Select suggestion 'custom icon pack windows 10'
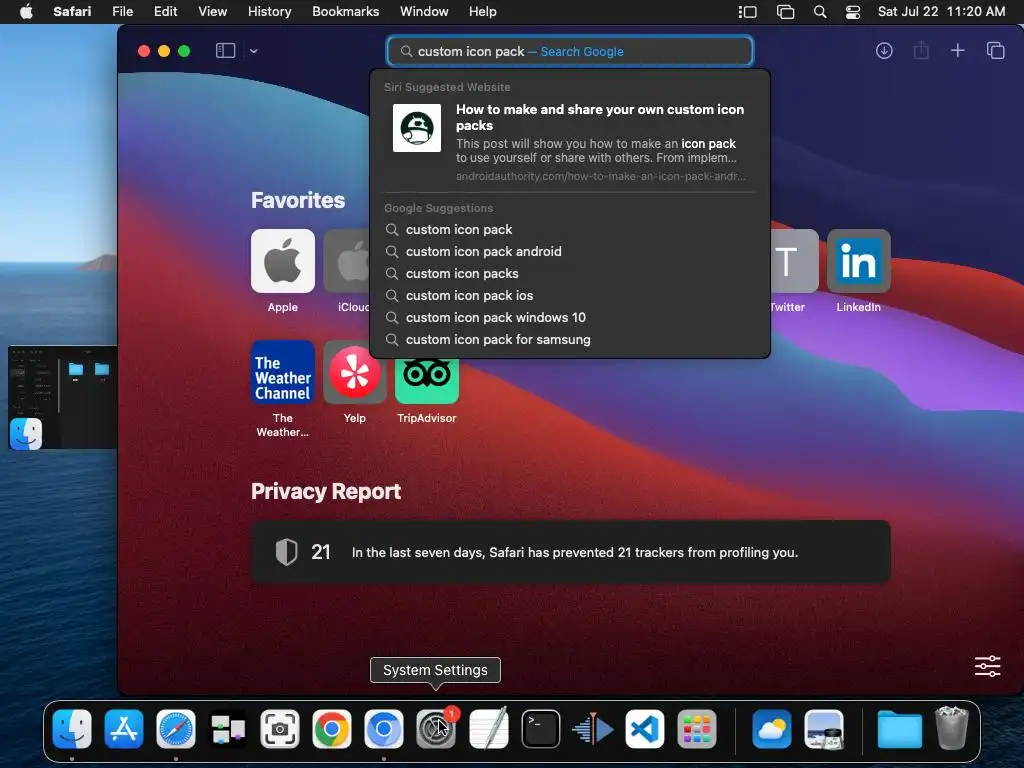1024x768 pixels. coord(569,317)
